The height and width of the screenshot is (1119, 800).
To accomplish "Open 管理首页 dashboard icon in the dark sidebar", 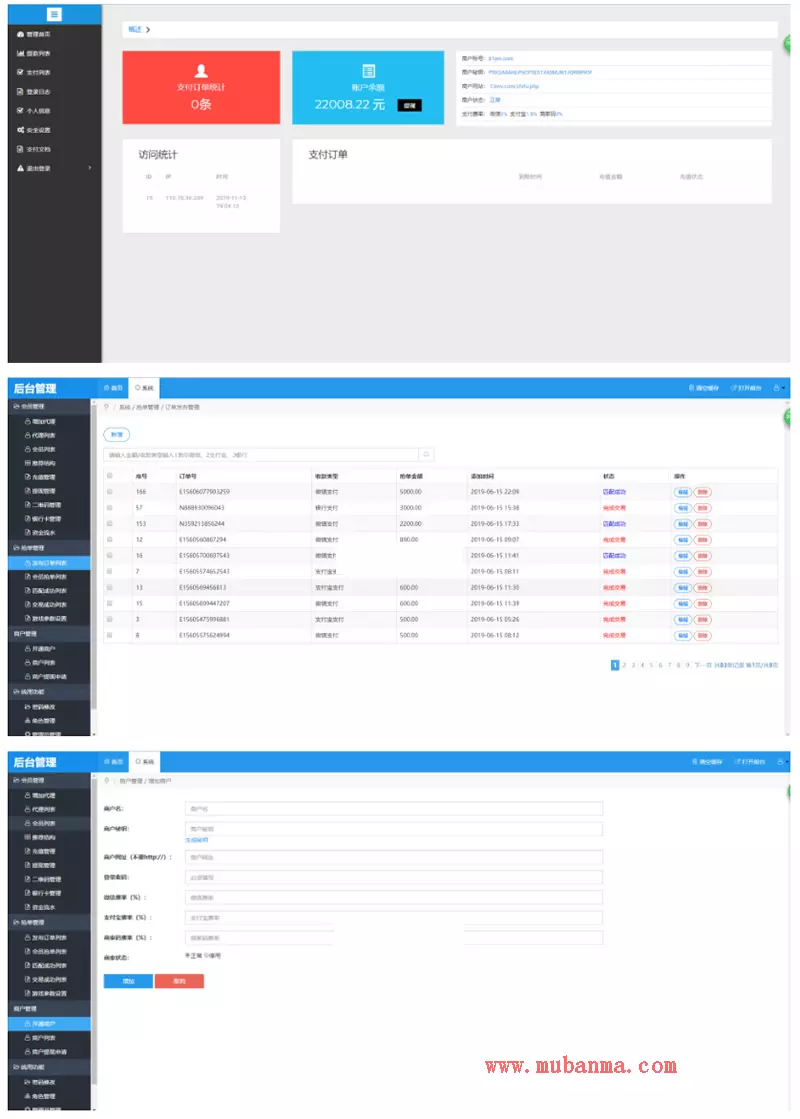I will pos(21,34).
